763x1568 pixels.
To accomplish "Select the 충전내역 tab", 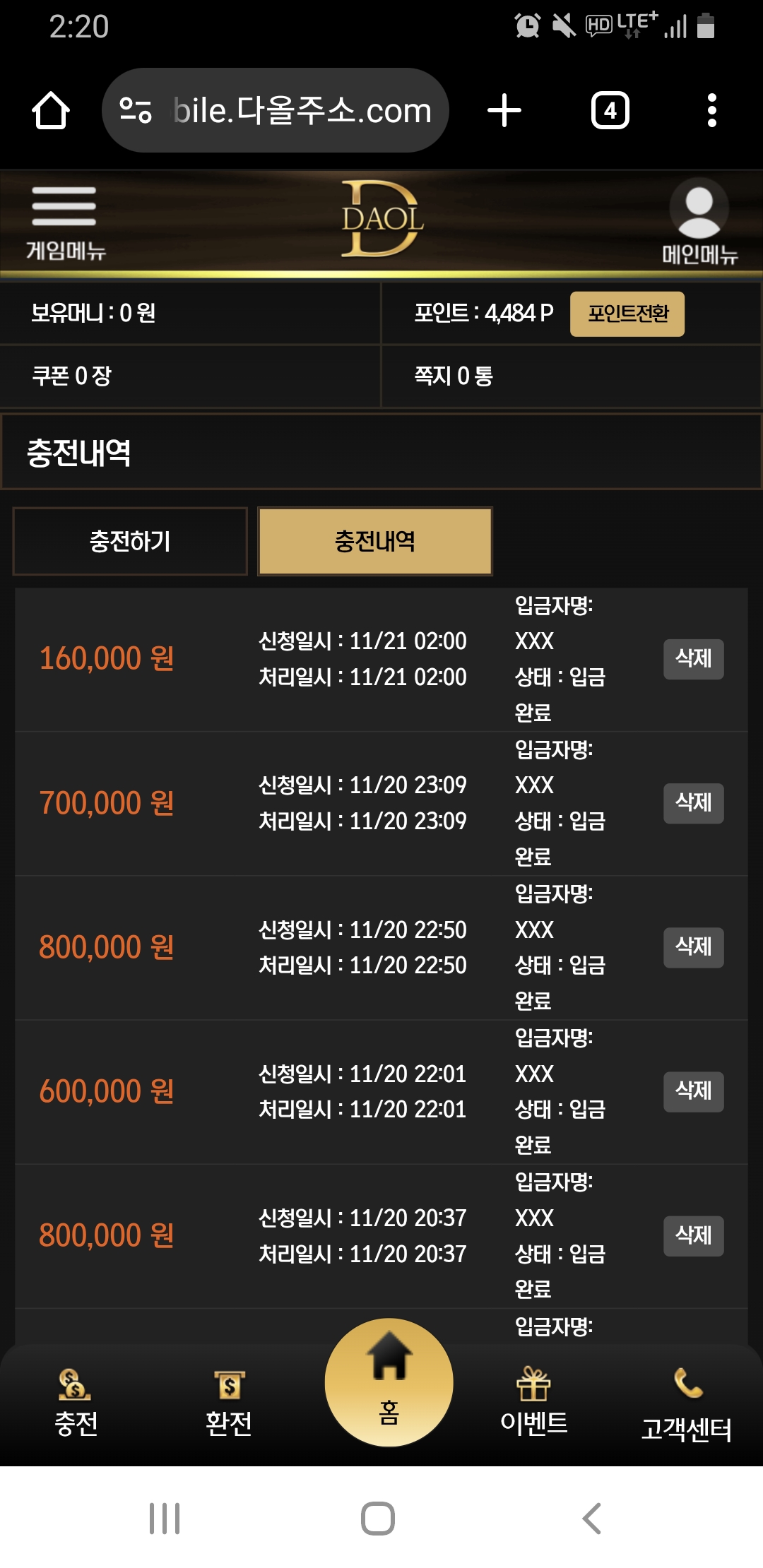I will [375, 542].
